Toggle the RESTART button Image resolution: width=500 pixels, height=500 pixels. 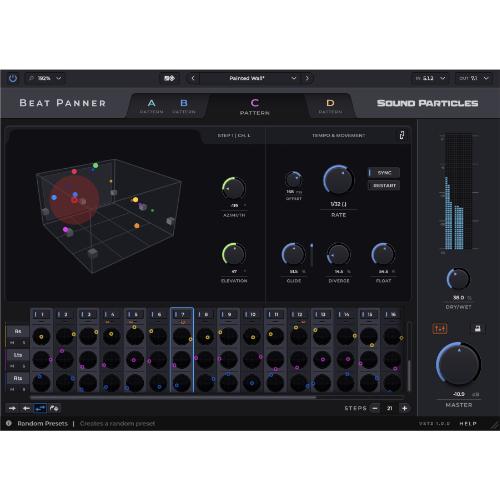(x=384, y=185)
